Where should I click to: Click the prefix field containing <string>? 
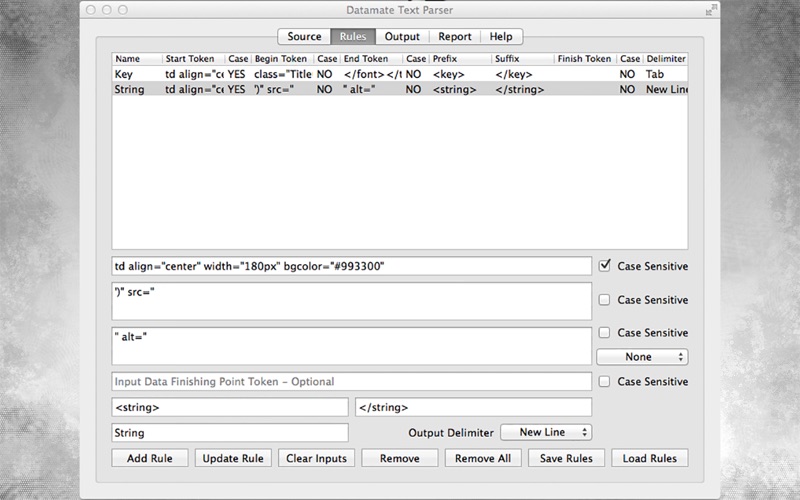(x=230, y=407)
